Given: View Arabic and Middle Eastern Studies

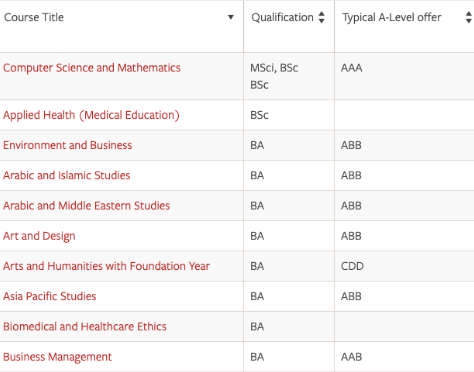Looking at the screenshot, I should click(86, 206).
